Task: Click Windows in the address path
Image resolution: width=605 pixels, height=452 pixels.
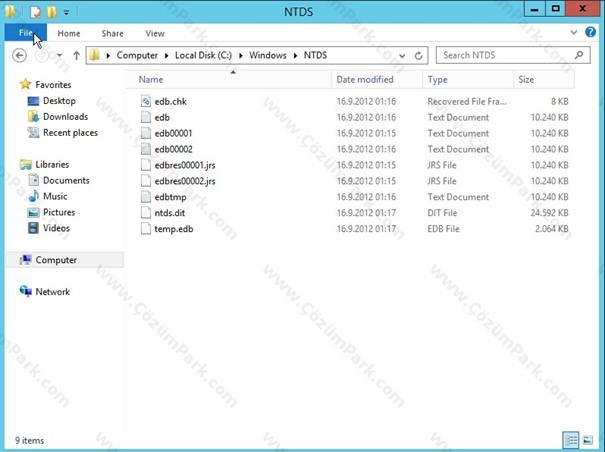Action: coord(268,55)
